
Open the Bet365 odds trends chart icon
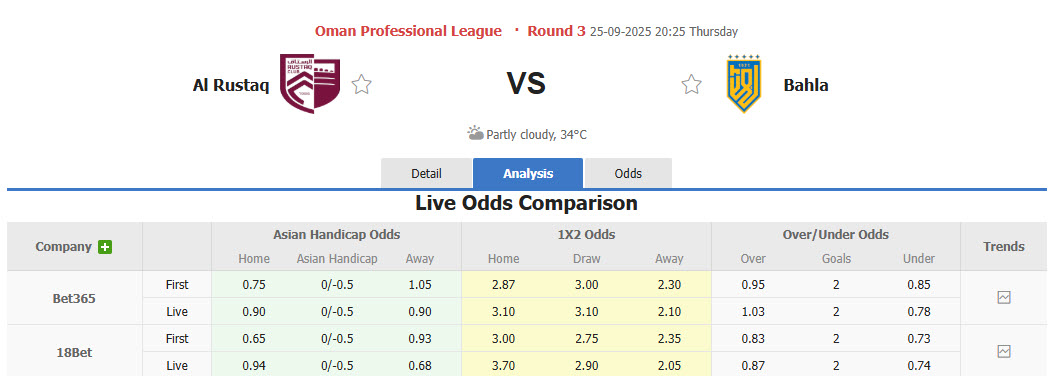1003,298
